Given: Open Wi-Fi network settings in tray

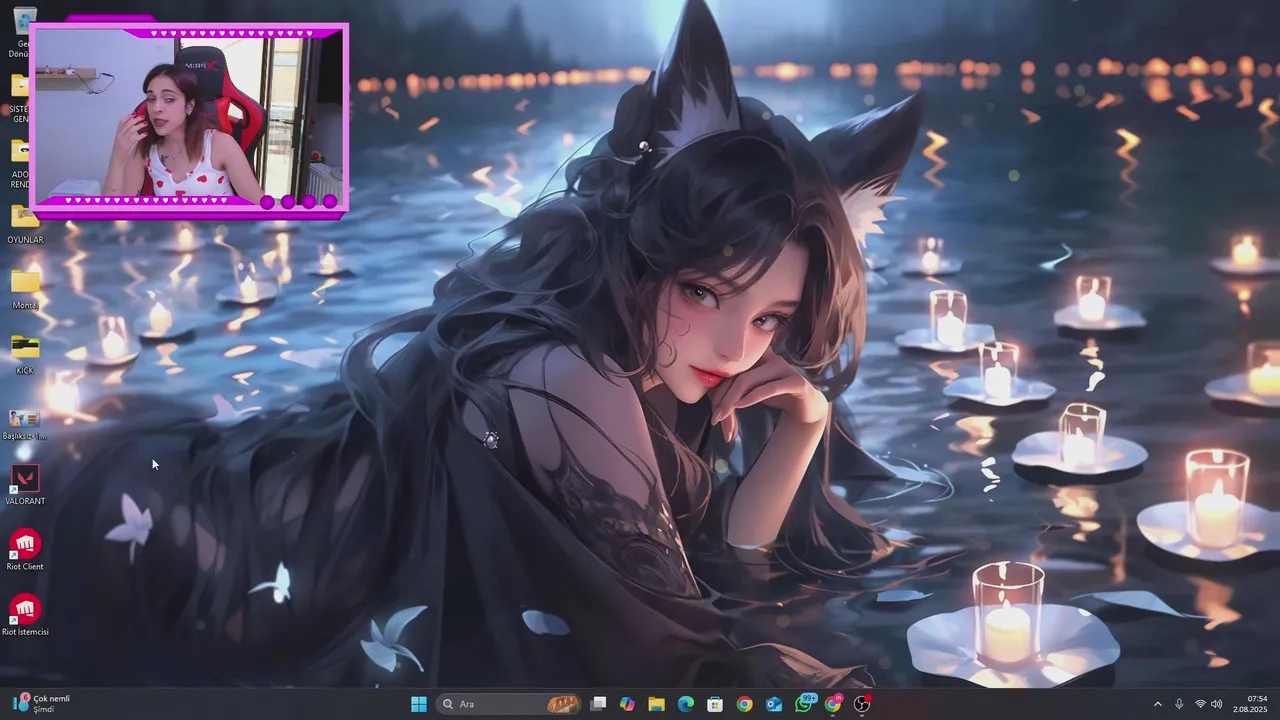Looking at the screenshot, I should [x=1200, y=704].
